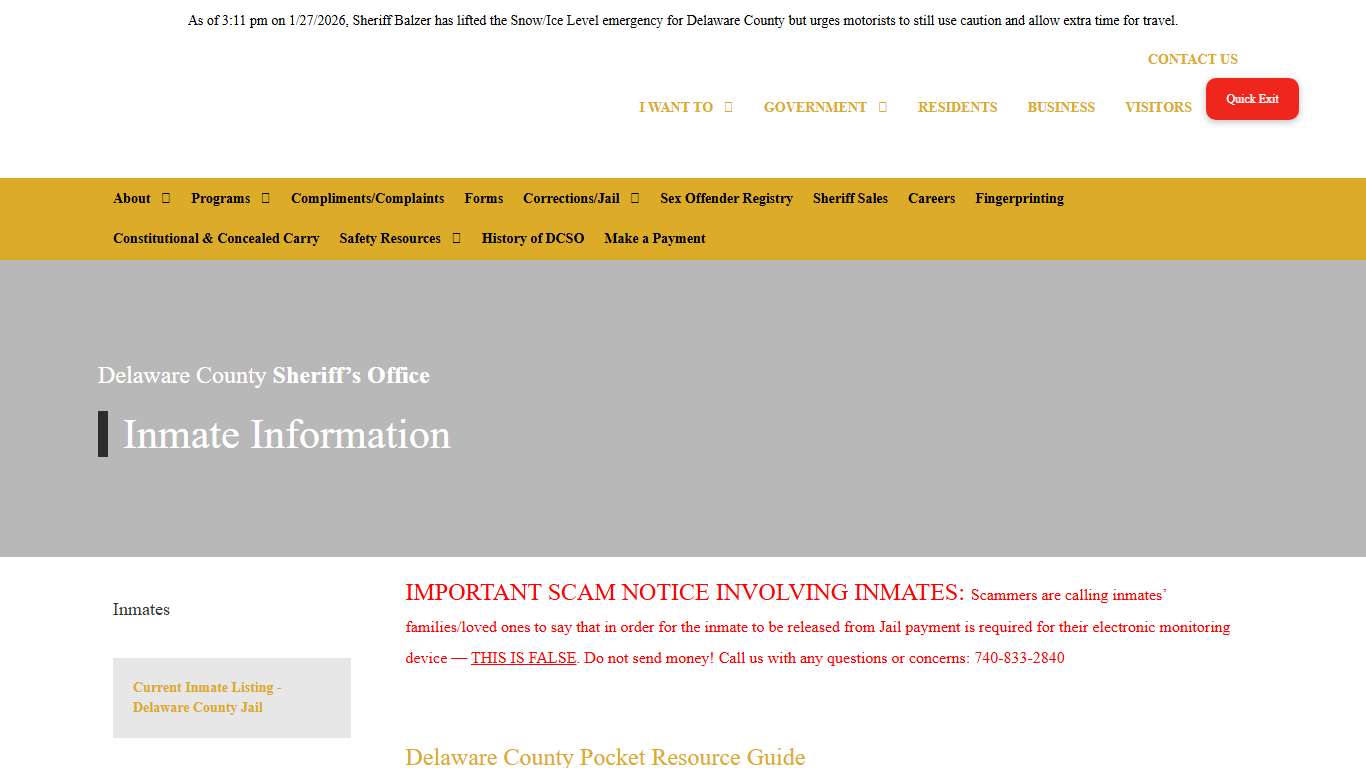The width and height of the screenshot is (1366, 768).
Task: Open the Safety Resources dropdown
Action: [390, 238]
